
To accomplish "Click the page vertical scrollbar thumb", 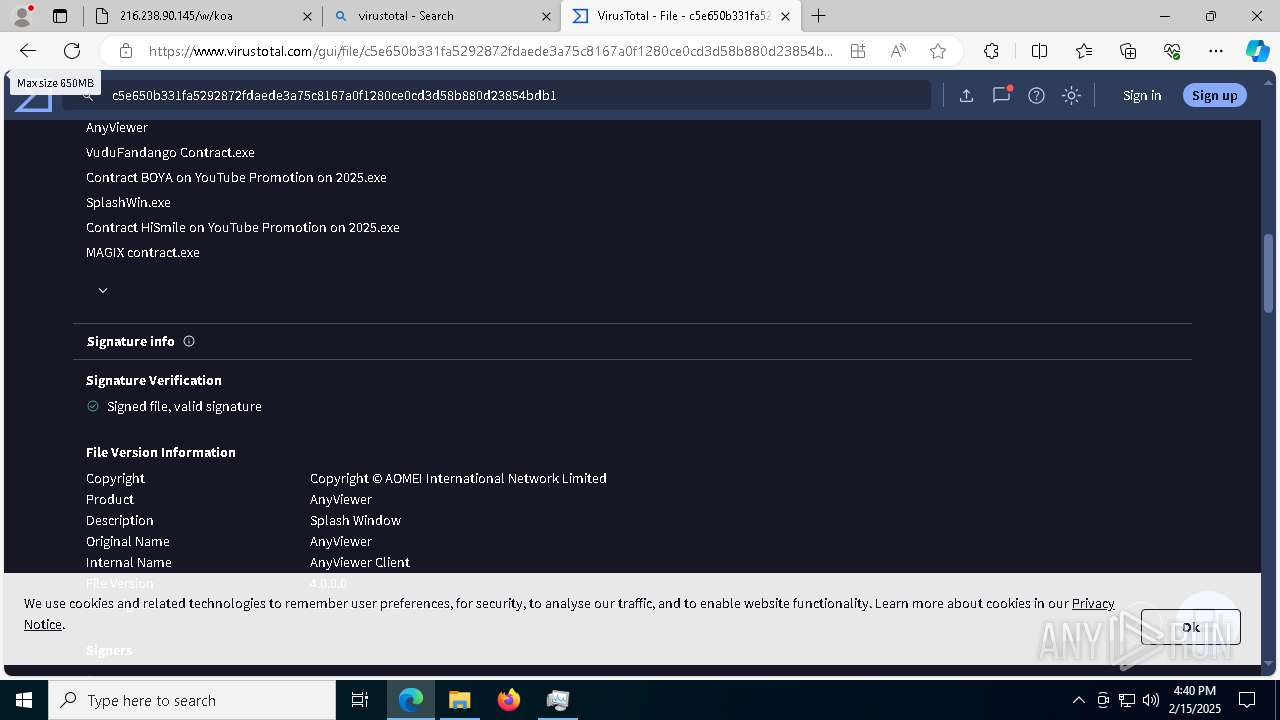I will 1269,273.
